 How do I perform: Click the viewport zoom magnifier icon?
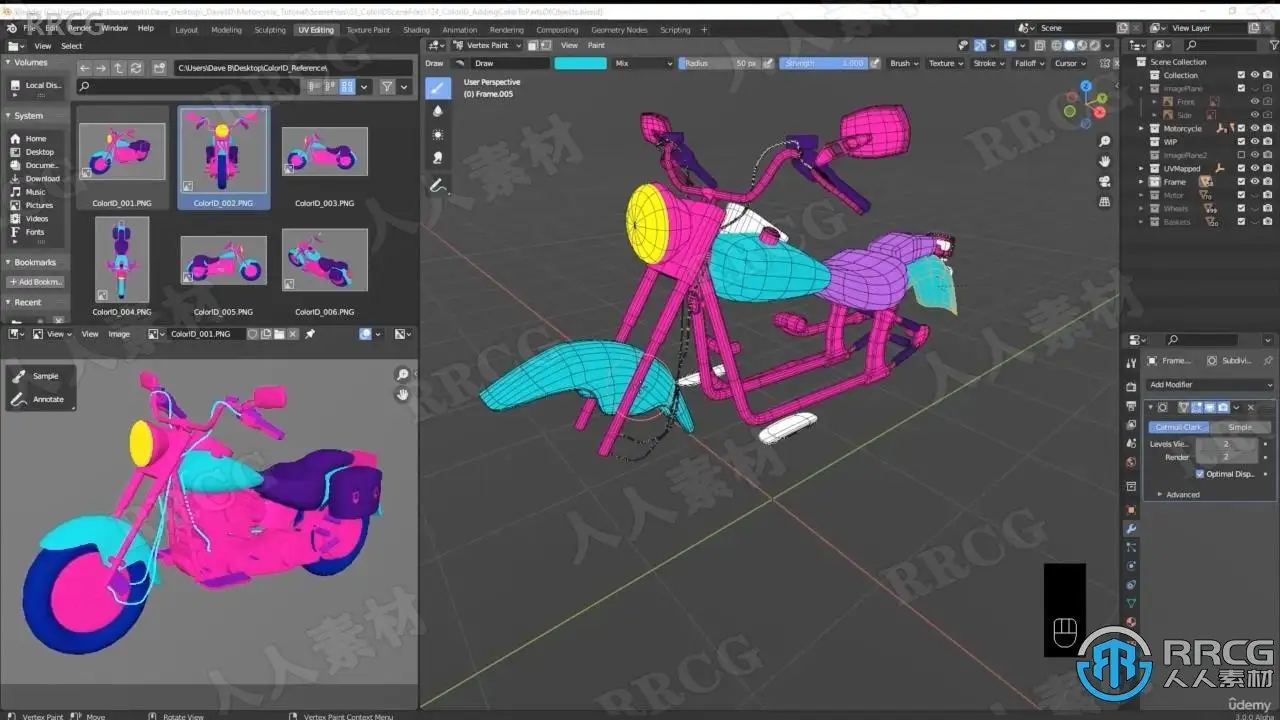(x=1104, y=141)
